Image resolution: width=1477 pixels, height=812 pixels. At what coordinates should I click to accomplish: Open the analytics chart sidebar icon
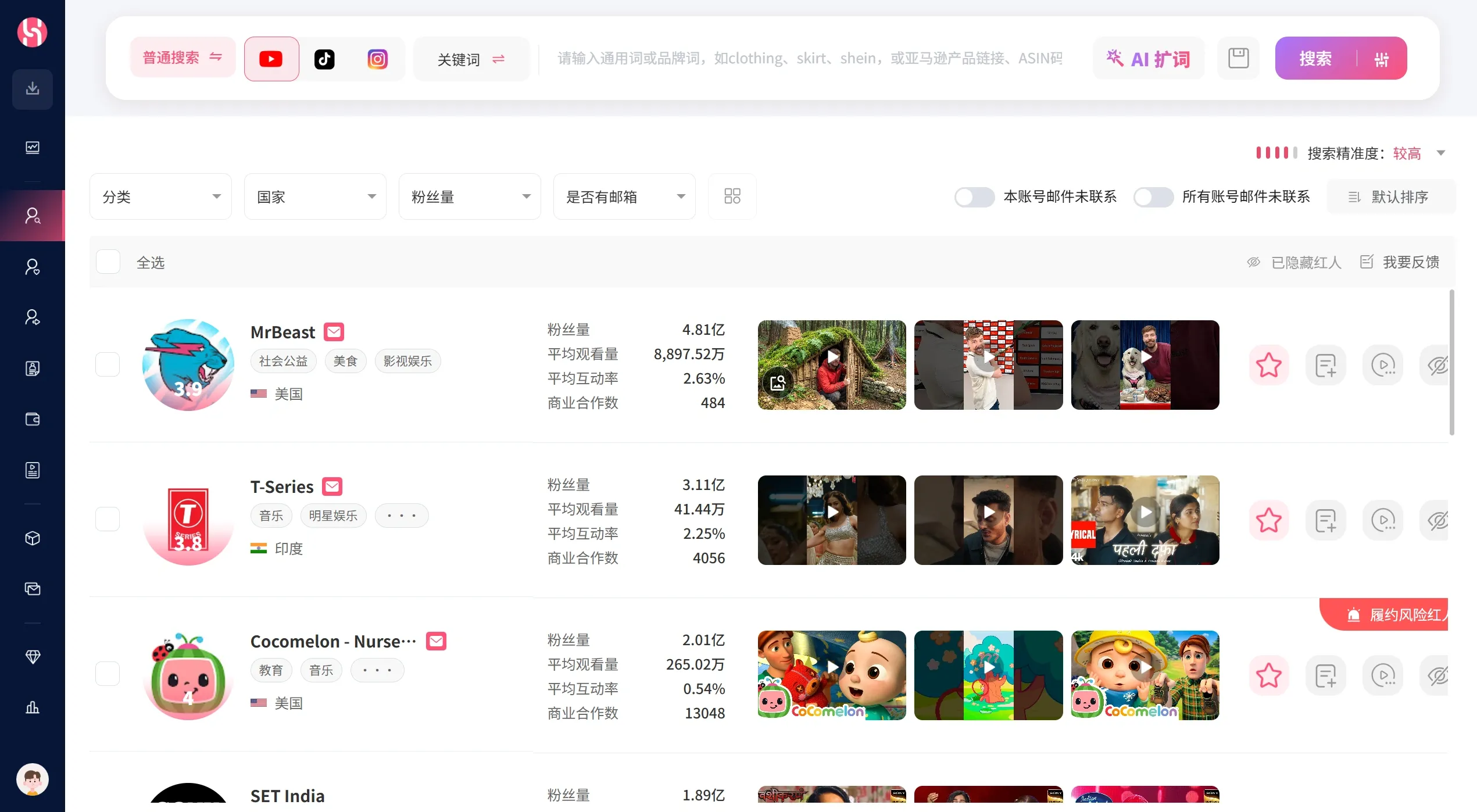coord(33,148)
